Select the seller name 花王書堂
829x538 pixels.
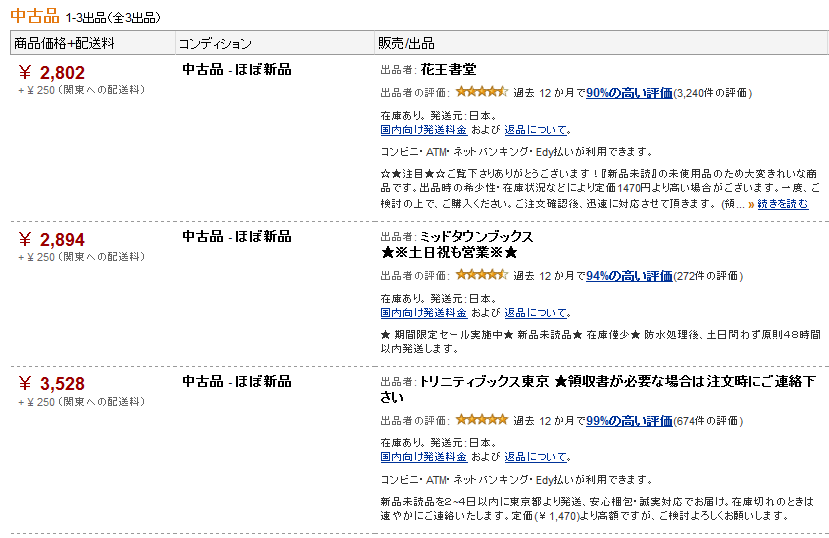[448, 69]
